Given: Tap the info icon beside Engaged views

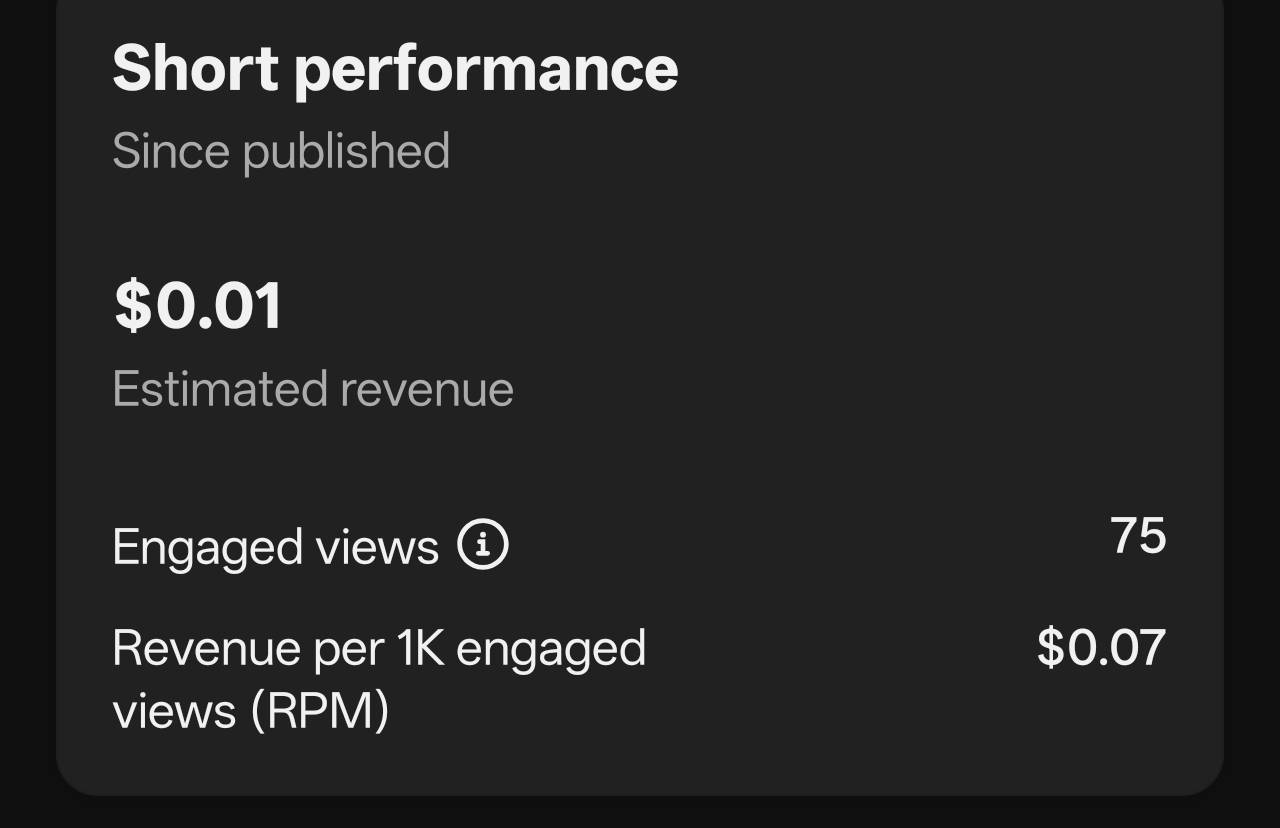Looking at the screenshot, I should [x=483, y=545].
